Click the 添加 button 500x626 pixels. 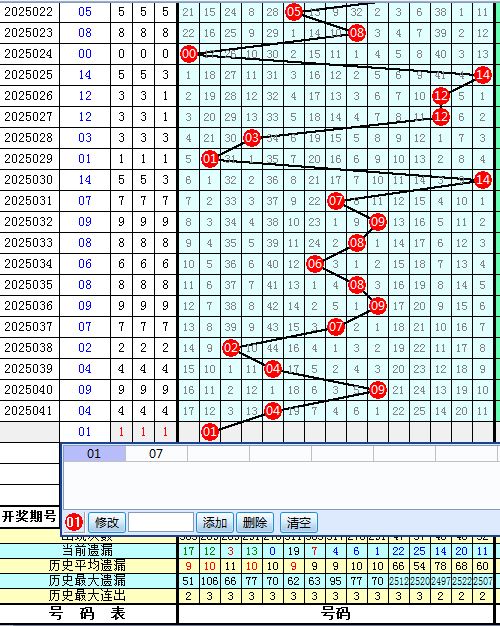coord(215,522)
